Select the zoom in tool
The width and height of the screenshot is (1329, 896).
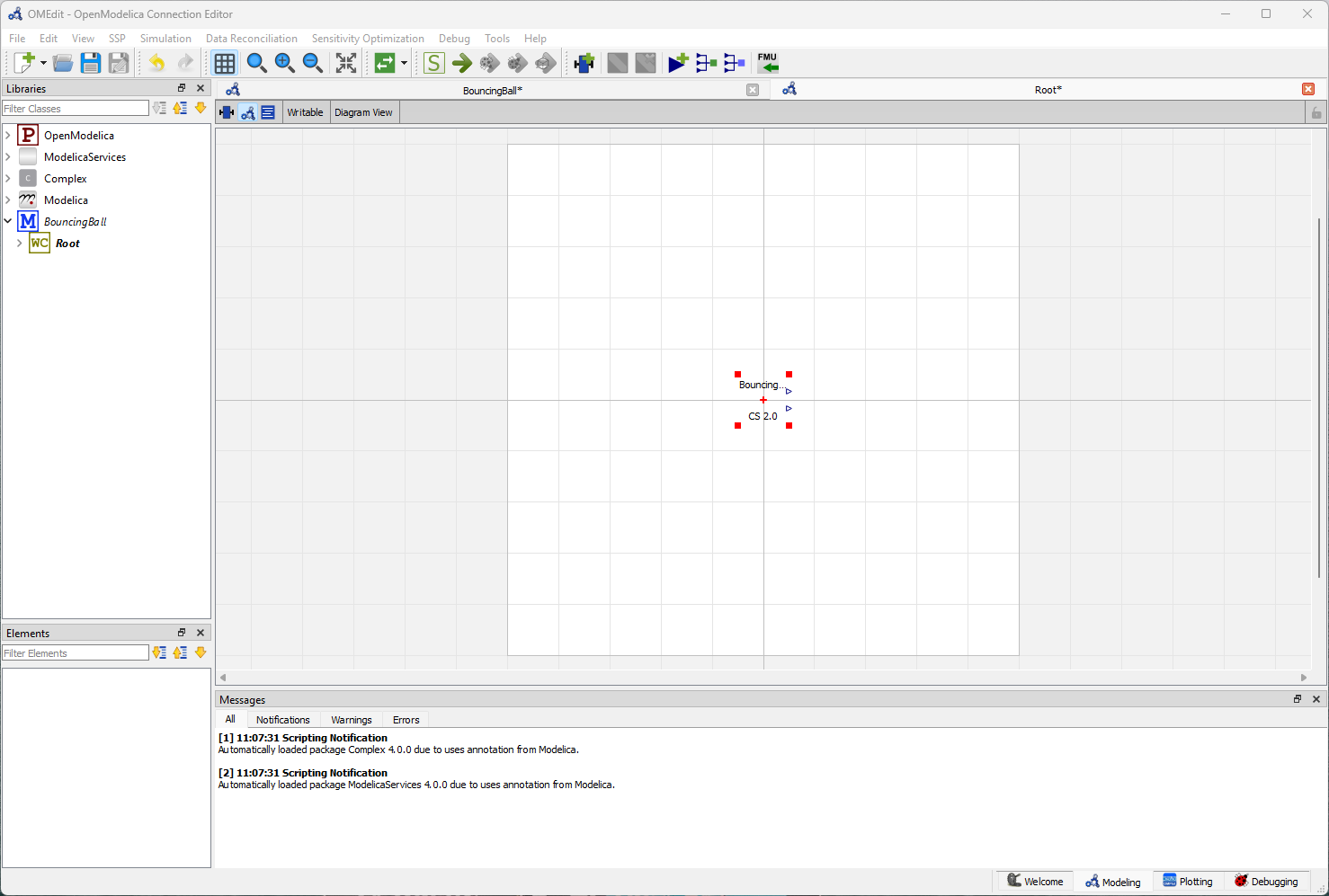click(285, 63)
